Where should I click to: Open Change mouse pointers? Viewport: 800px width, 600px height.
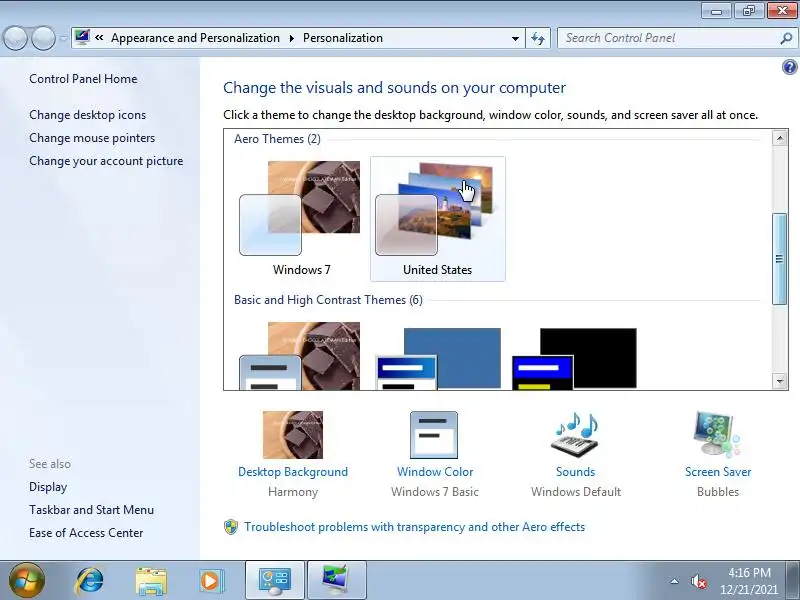pyautogui.click(x=92, y=138)
